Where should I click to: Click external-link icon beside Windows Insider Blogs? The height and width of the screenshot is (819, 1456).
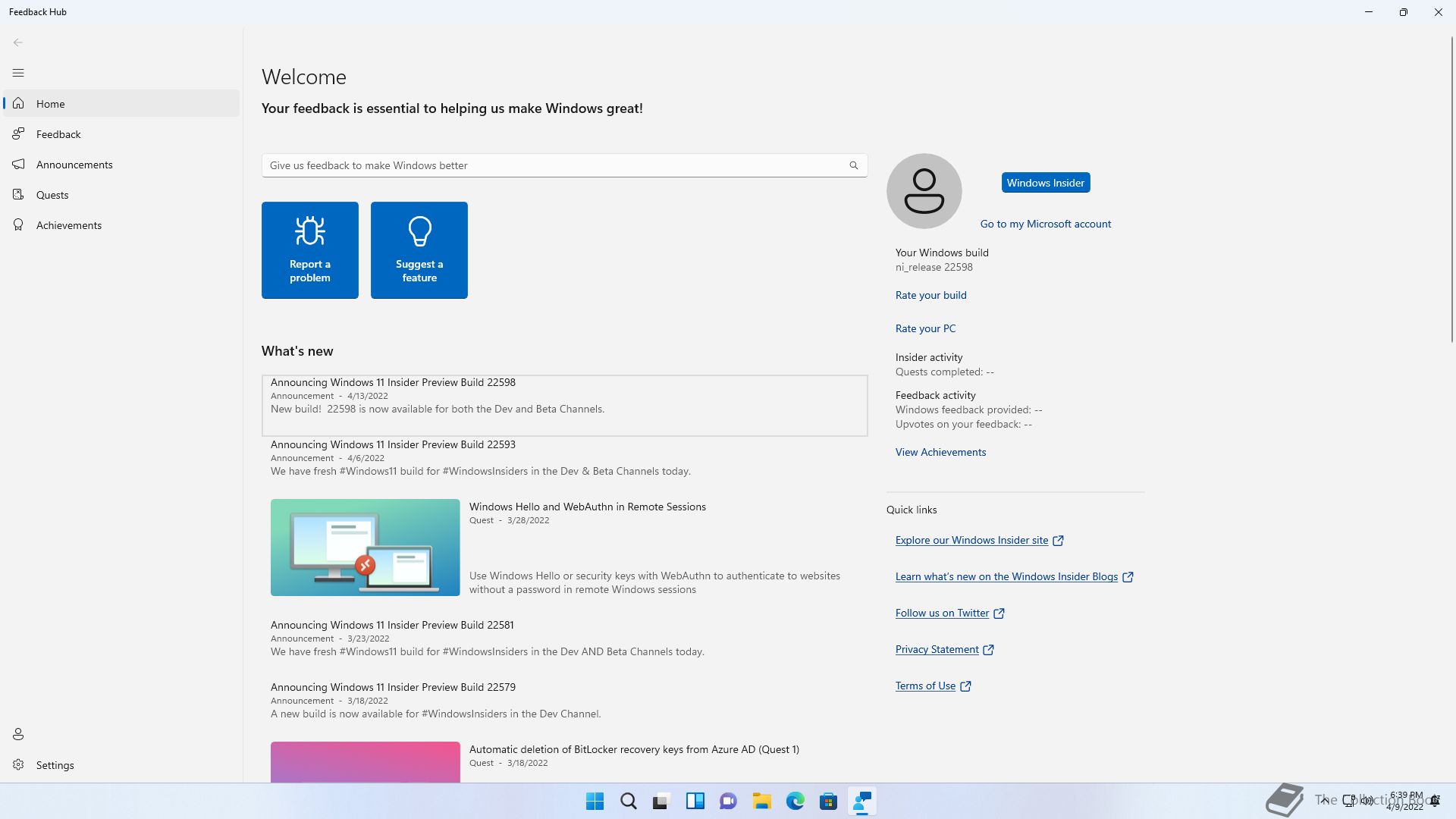(1128, 577)
